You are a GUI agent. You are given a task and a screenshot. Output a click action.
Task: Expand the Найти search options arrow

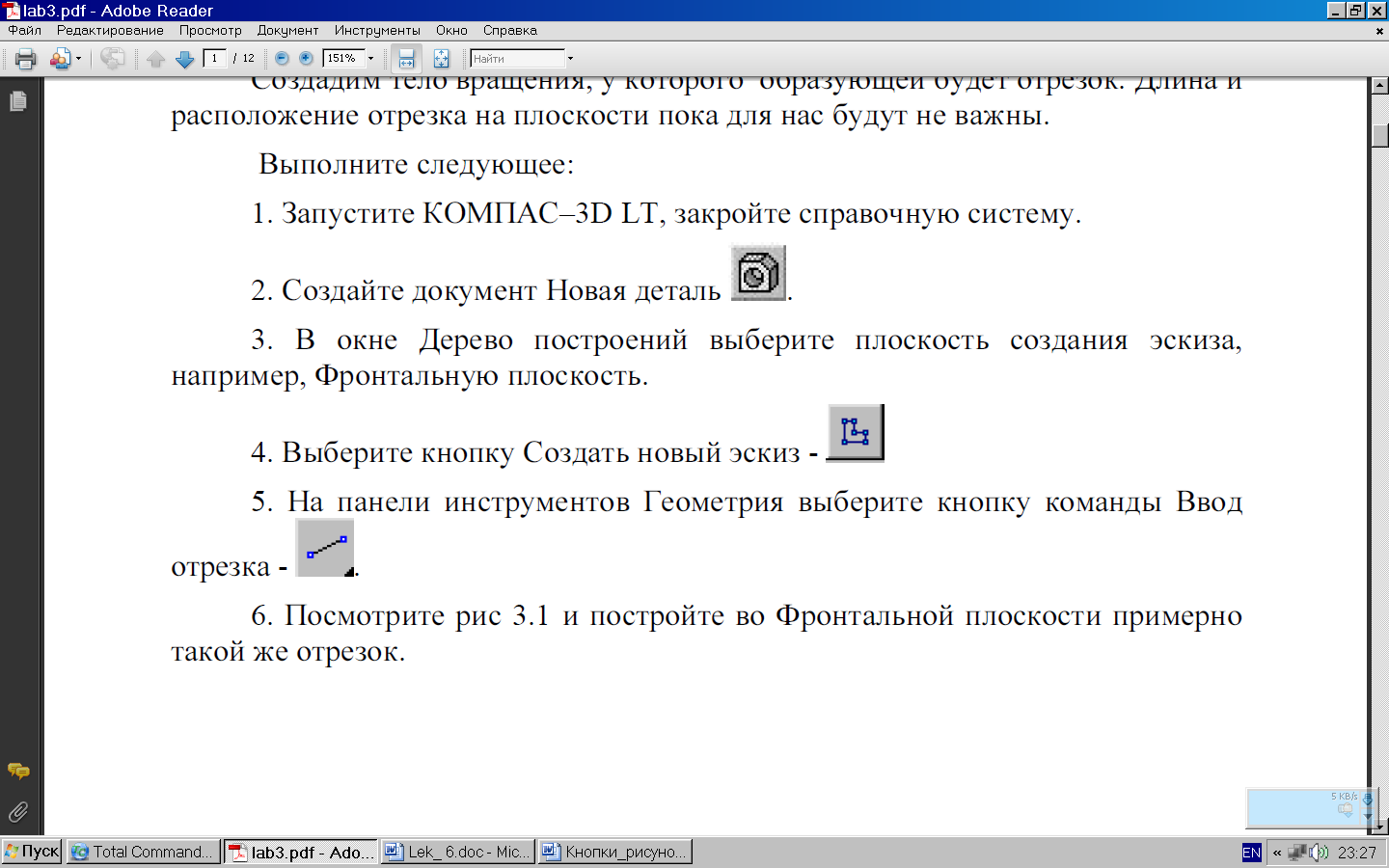[570, 58]
